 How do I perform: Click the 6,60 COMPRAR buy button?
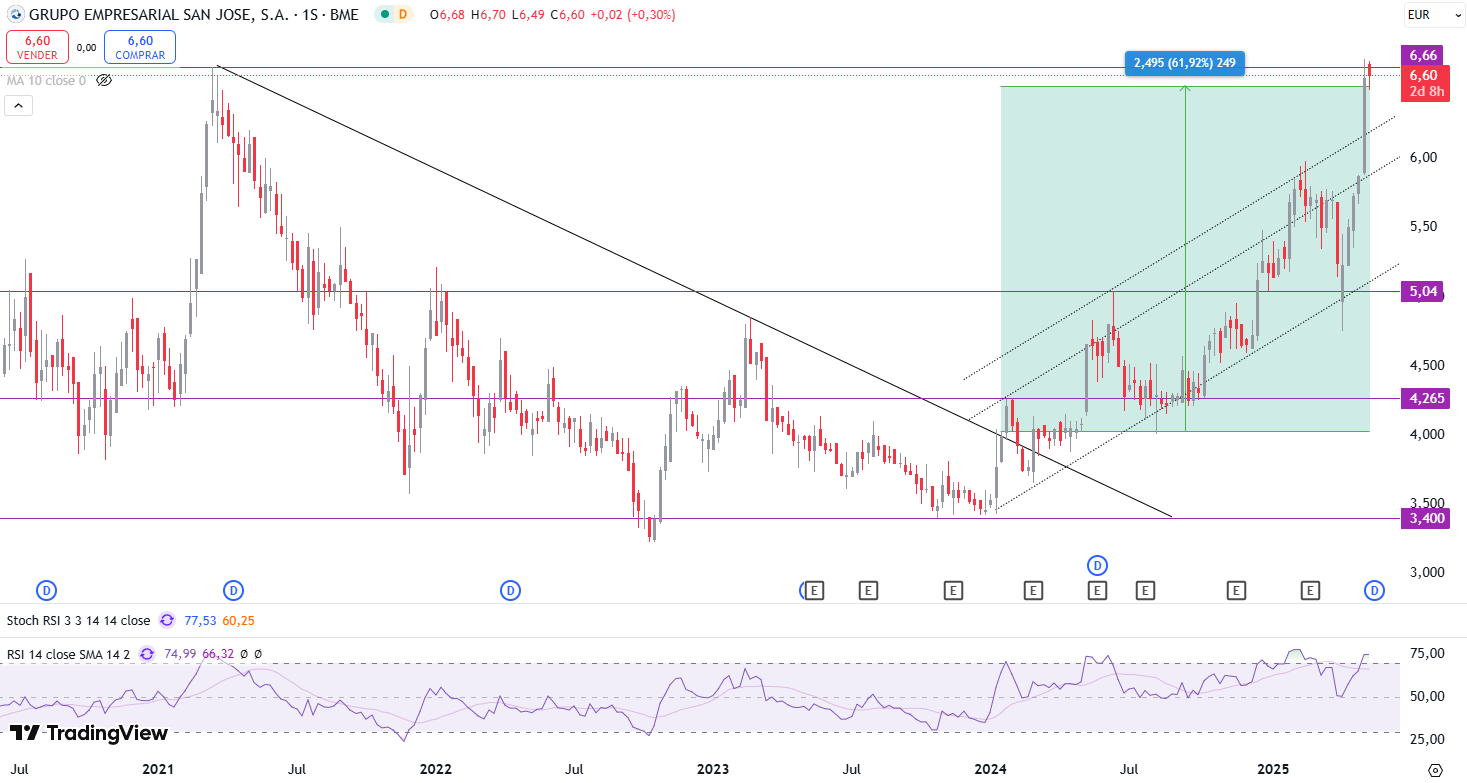point(140,47)
